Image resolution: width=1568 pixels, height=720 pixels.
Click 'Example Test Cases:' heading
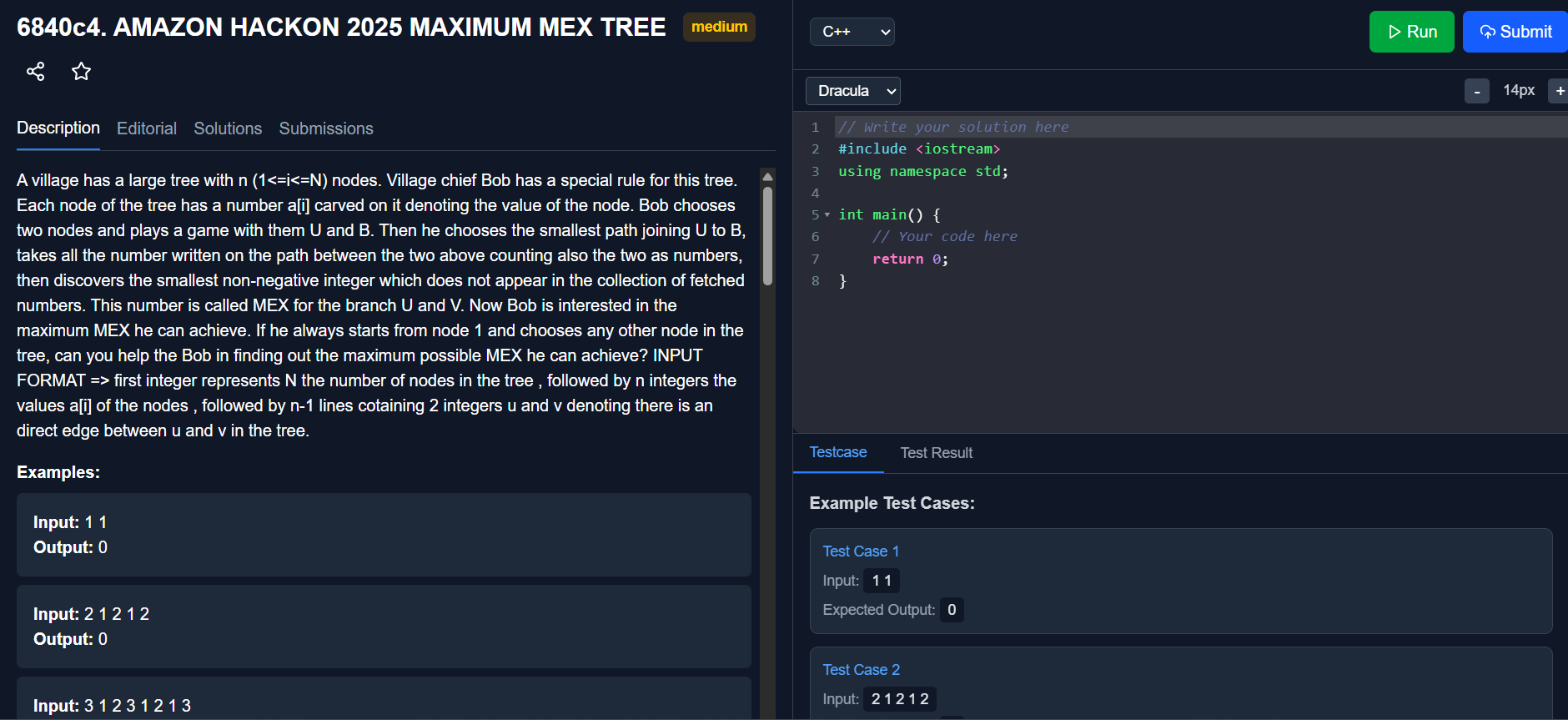coord(892,503)
